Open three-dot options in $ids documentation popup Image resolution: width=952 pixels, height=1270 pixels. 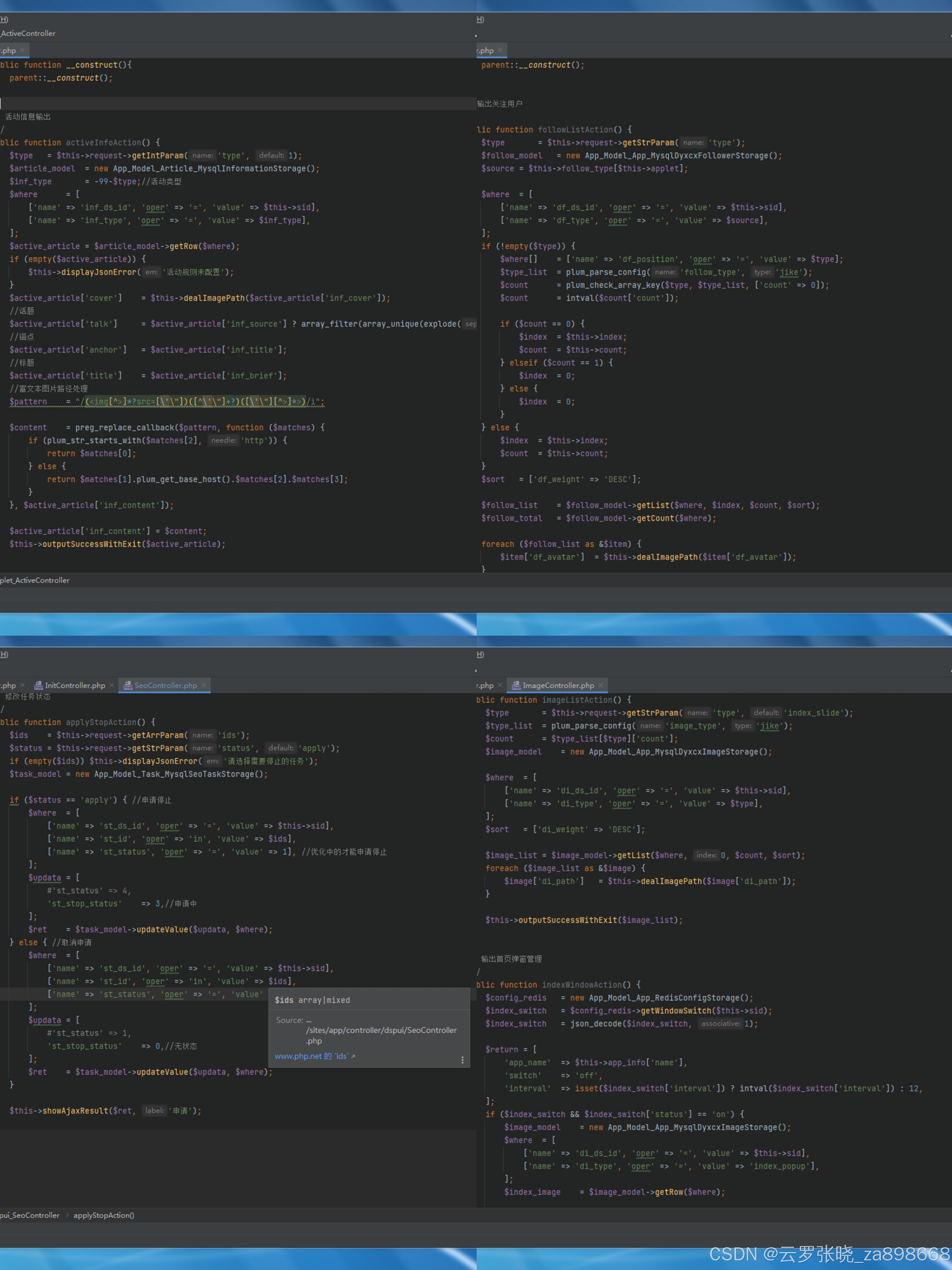(x=462, y=1060)
